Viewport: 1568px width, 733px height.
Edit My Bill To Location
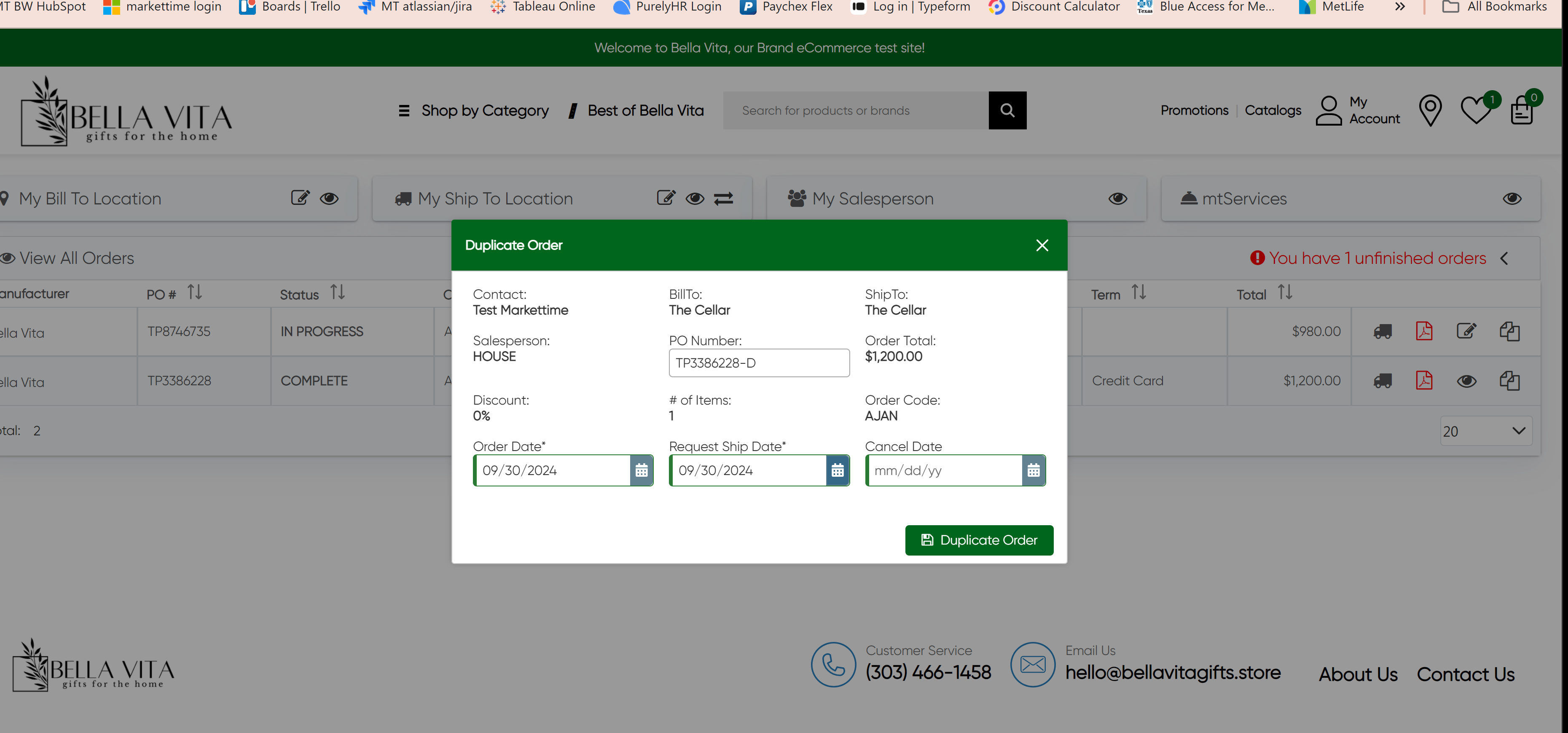pos(300,198)
